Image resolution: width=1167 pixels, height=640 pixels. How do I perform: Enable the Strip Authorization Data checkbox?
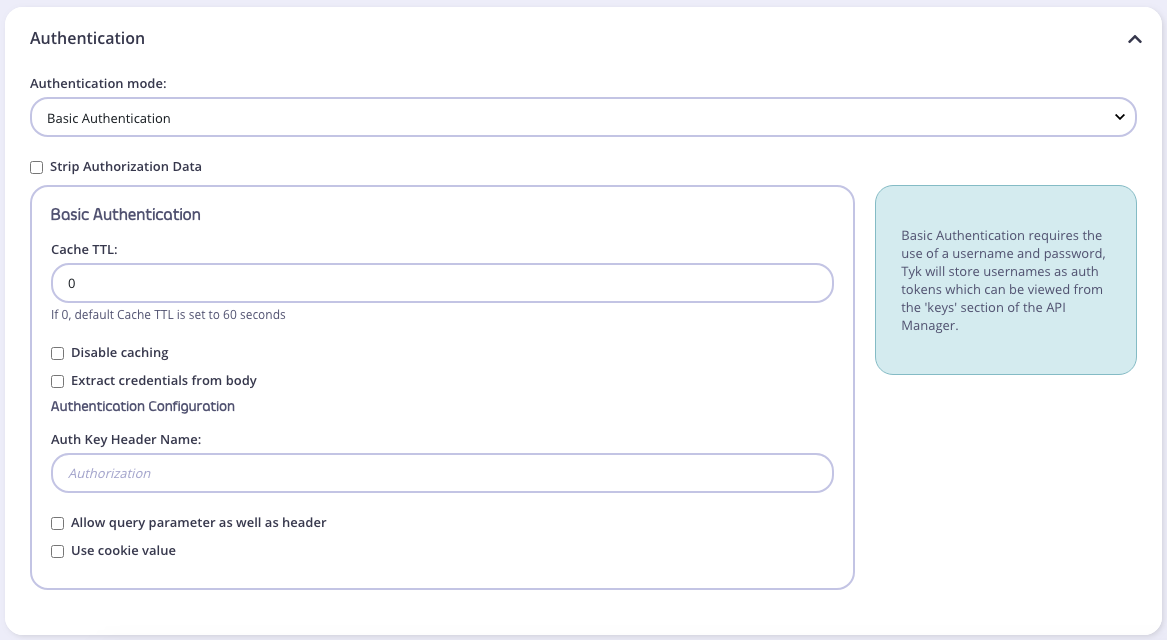37,167
